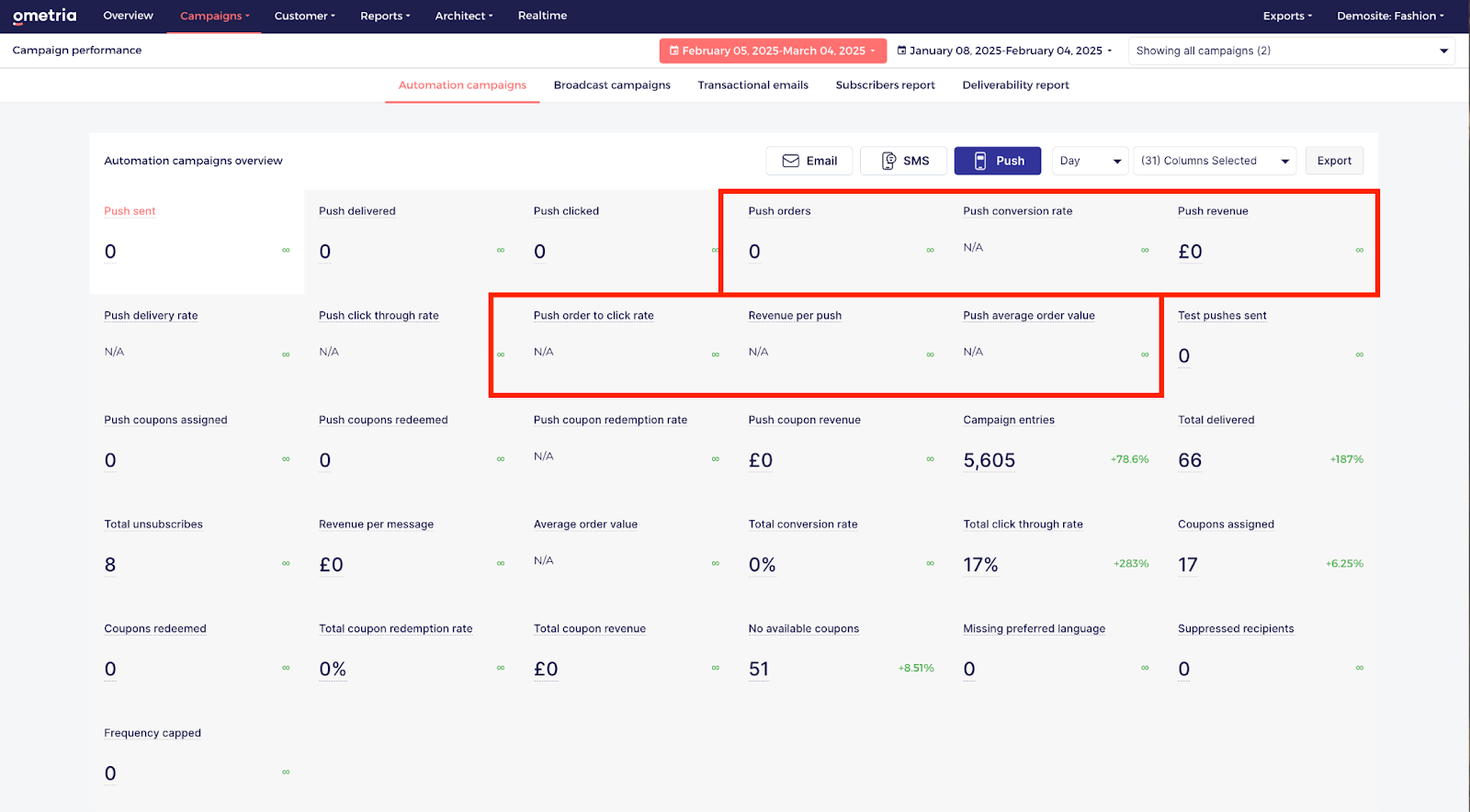Click the Total click through rate label
Screen dimensions: 1470x812
click(1023, 524)
